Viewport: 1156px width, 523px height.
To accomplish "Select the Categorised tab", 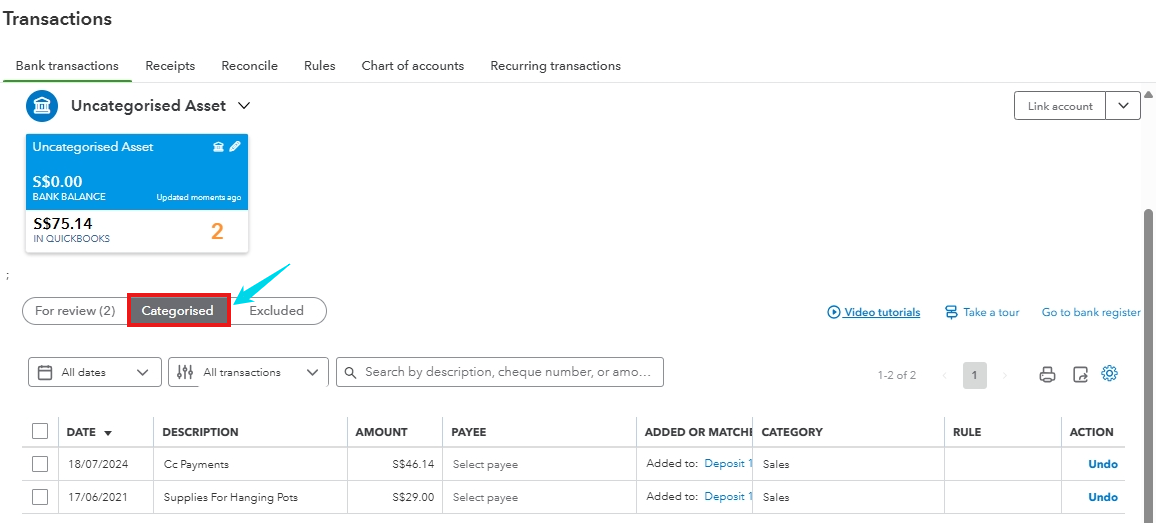I will click(x=178, y=311).
